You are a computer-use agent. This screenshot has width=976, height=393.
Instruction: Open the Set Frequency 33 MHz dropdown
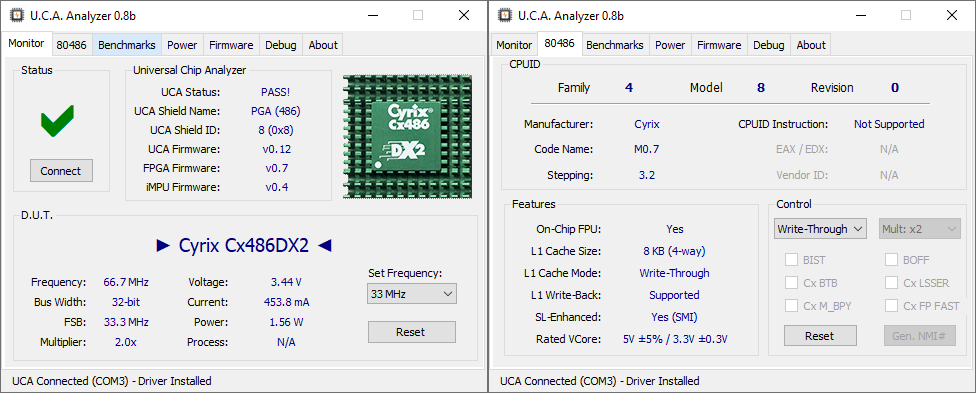pos(411,293)
